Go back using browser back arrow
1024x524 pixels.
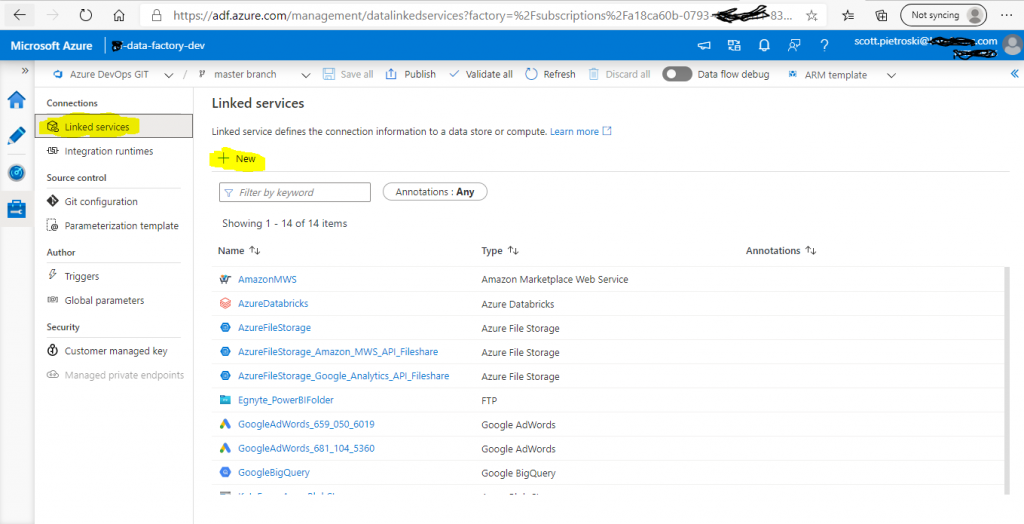pyautogui.click(x=20, y=14)
